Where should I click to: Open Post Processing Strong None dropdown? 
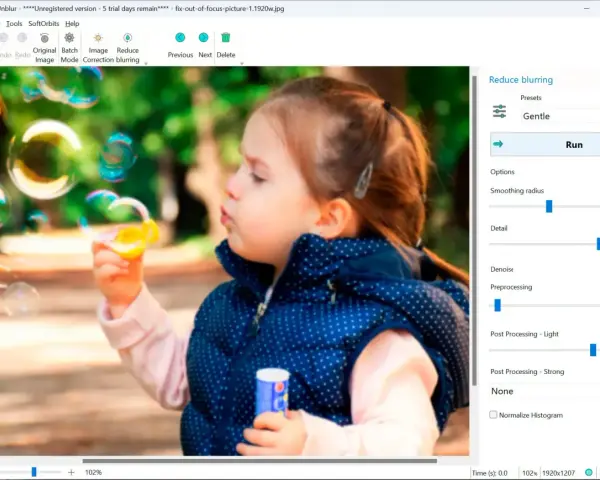point(545,391)
